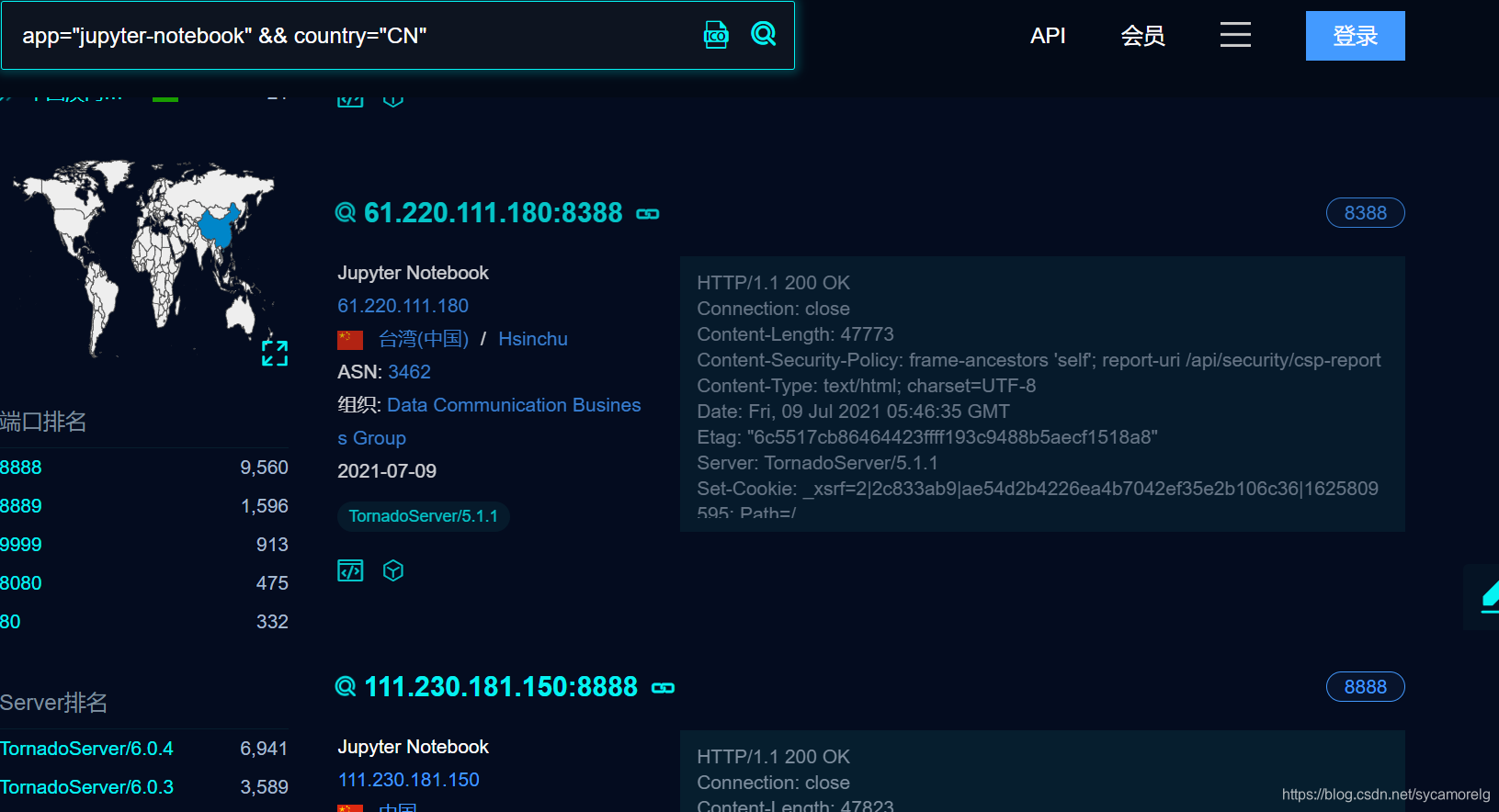The height and width of the screenshot is (812, 1499).
Task: Click the 登录 login button
Action: point(1355,36)
